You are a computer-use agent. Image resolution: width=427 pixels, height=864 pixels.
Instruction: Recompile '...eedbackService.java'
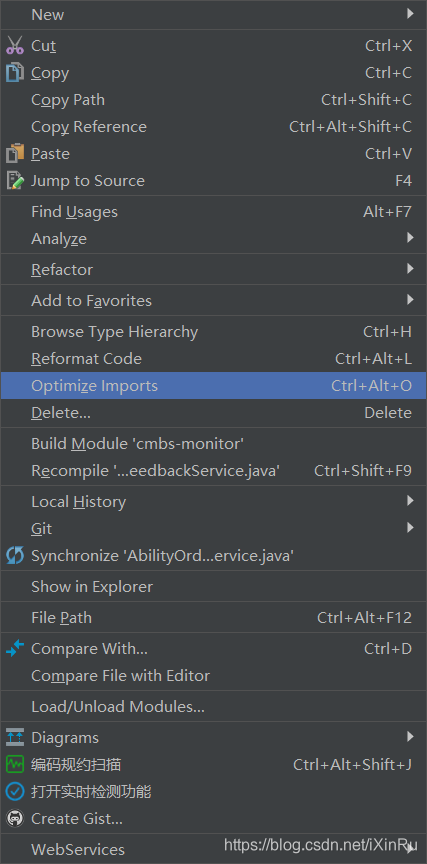point(213,471)
